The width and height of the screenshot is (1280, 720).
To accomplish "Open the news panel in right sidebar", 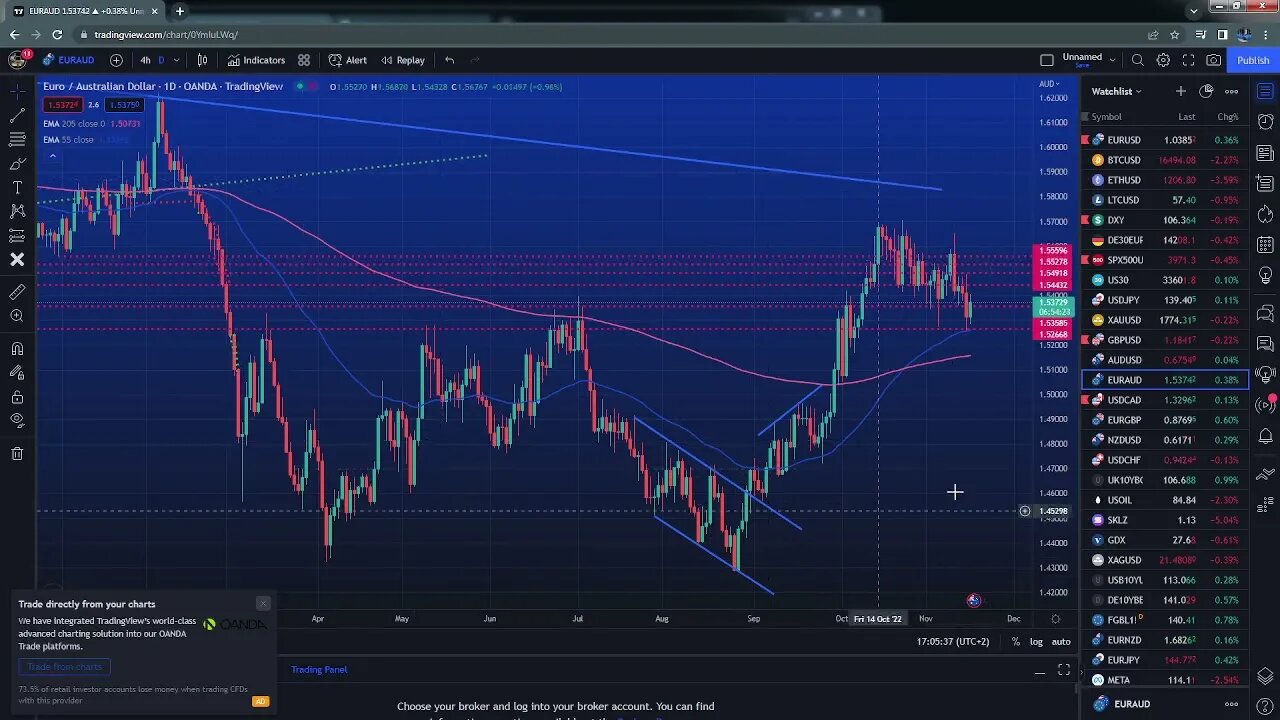I will [x=1265, y=153].
